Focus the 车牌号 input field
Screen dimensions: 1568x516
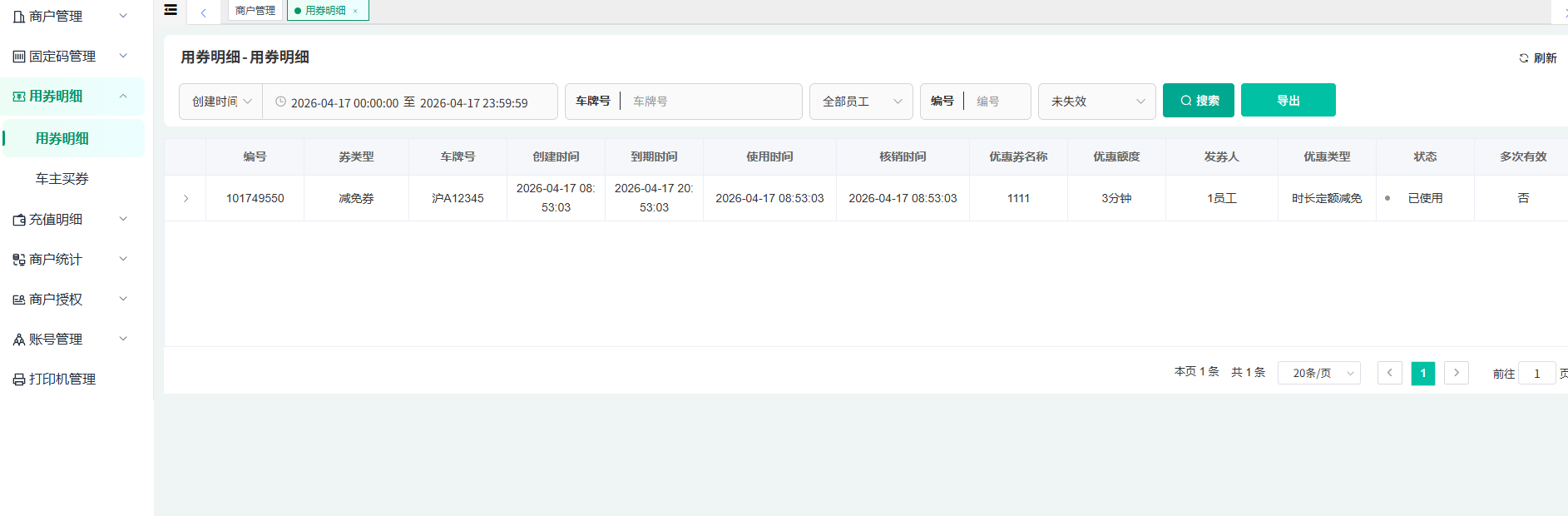(711, 102)
